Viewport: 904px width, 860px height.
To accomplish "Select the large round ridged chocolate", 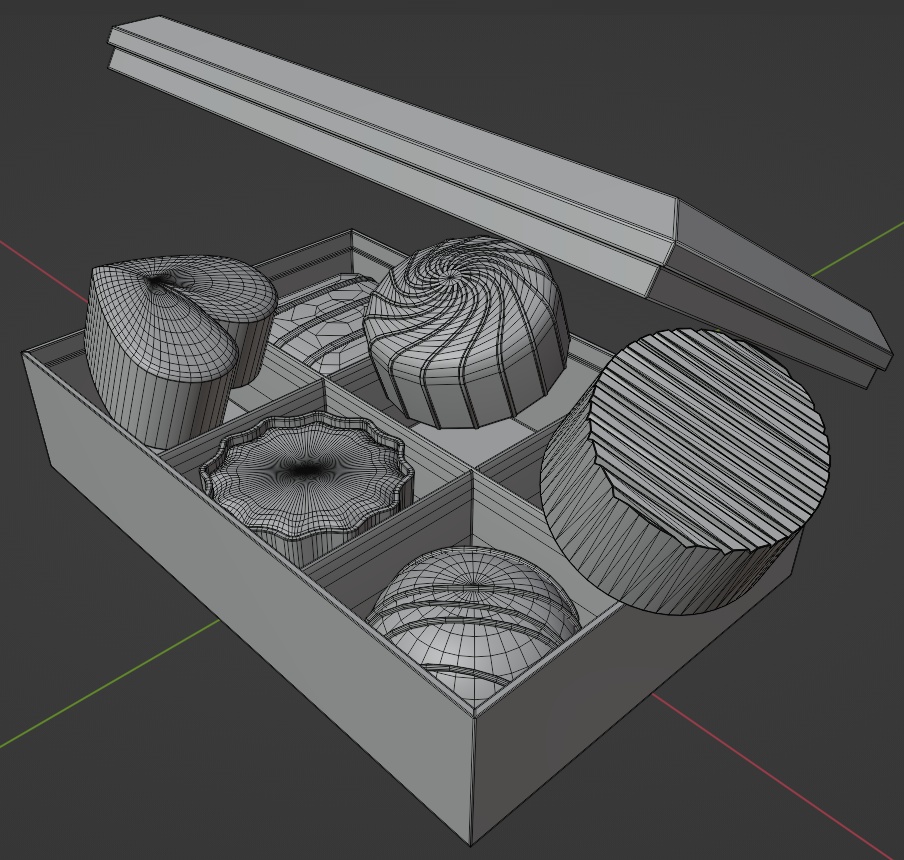I will pos(683,473).
